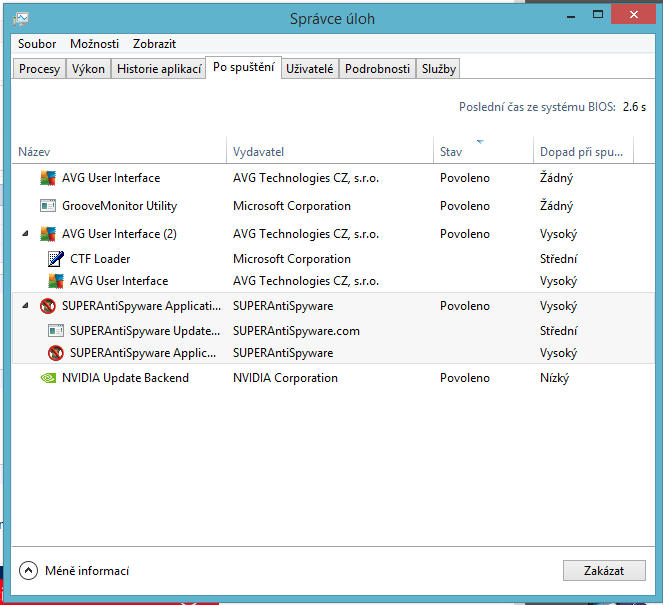Collapse the SUPERAntiSpyware Applicati... group
The height and width of the screenshot is (605, 663).
click(25, 305)
